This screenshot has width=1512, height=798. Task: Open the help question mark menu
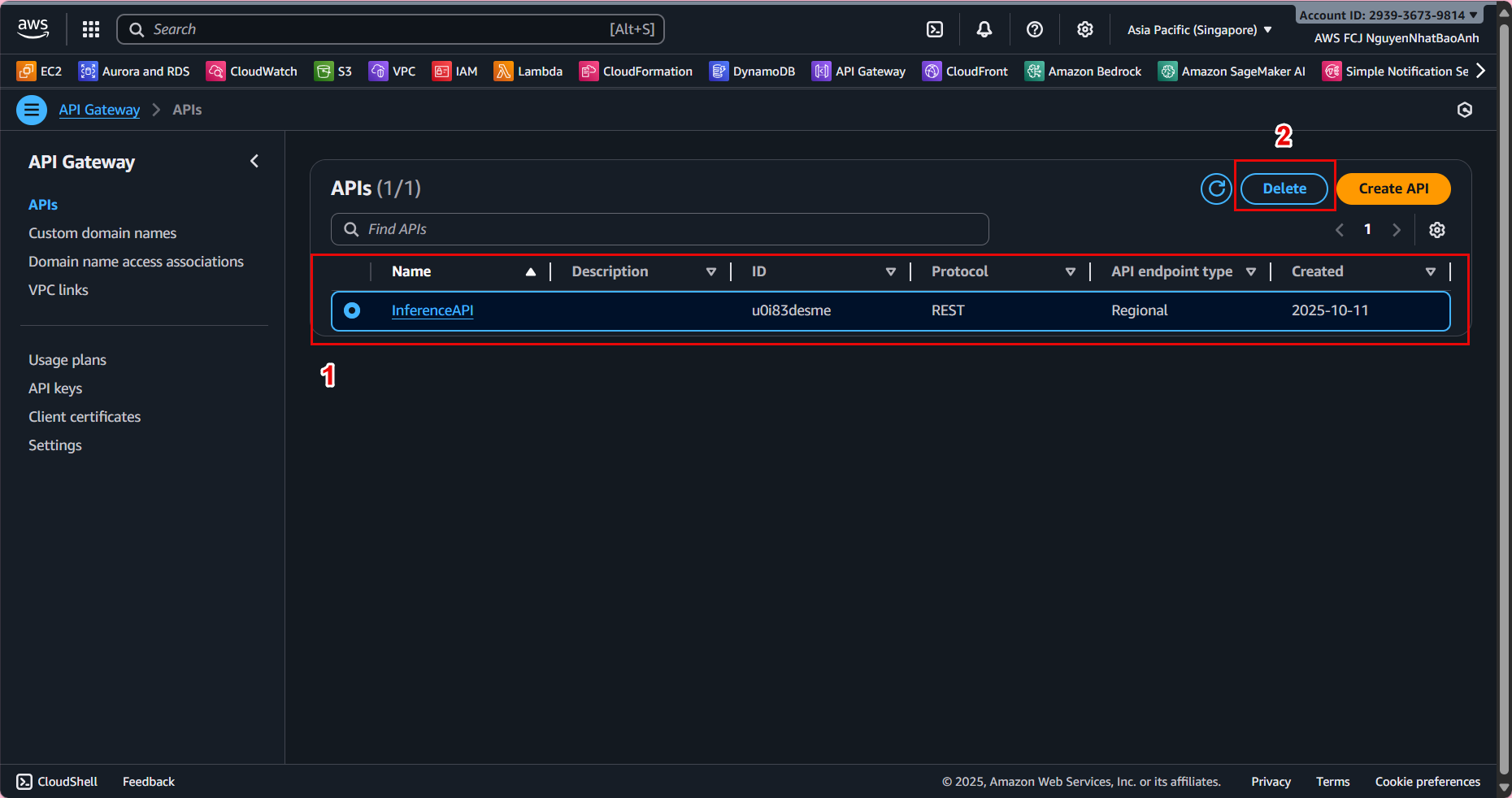1035,29
